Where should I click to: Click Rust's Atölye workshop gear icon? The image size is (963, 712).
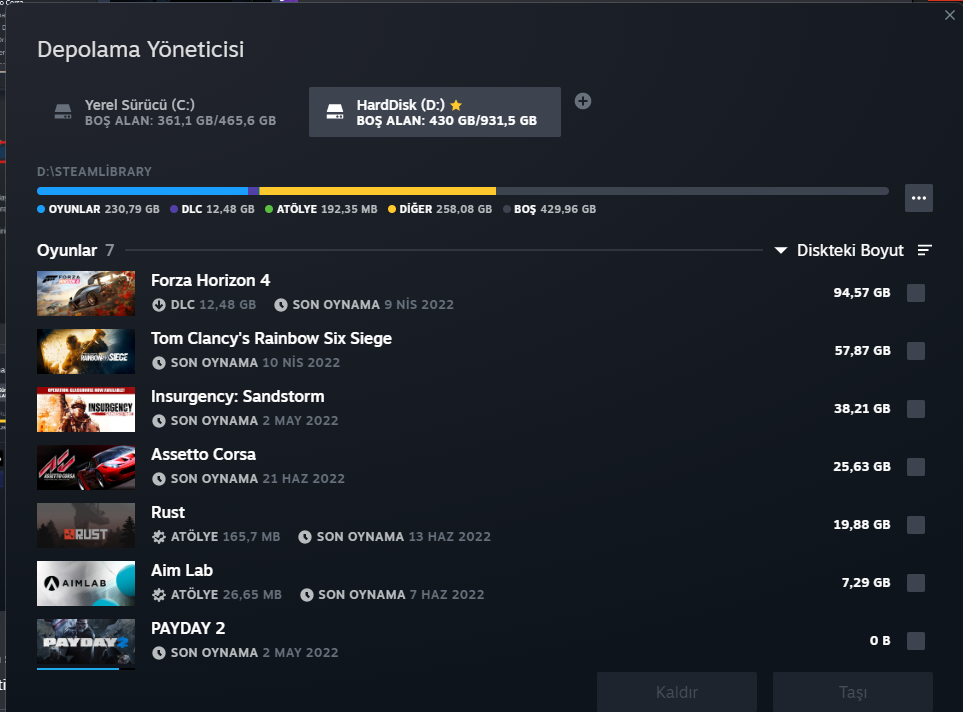(x=159, y=537)
